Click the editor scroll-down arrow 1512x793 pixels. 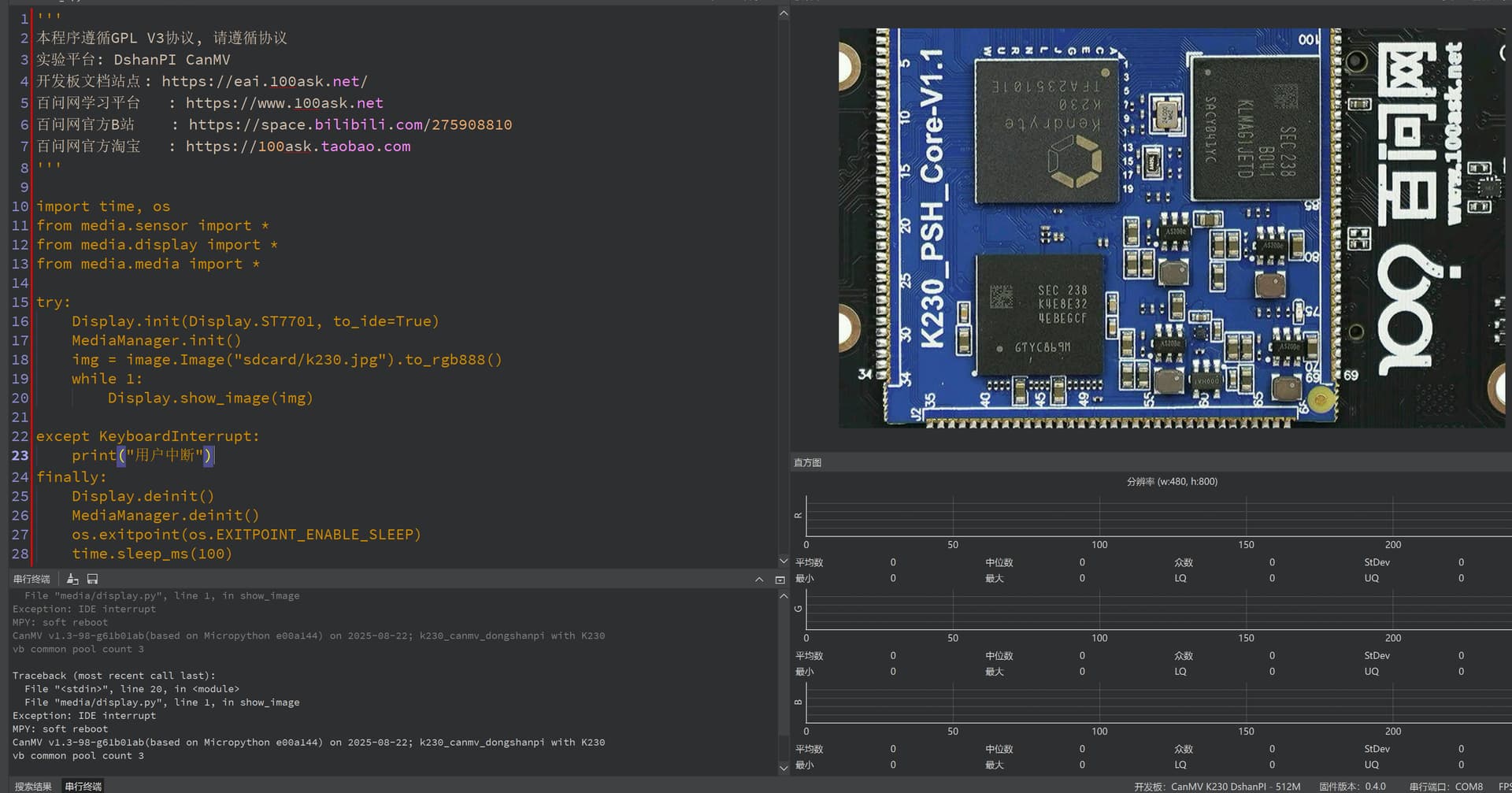[784, 561]
